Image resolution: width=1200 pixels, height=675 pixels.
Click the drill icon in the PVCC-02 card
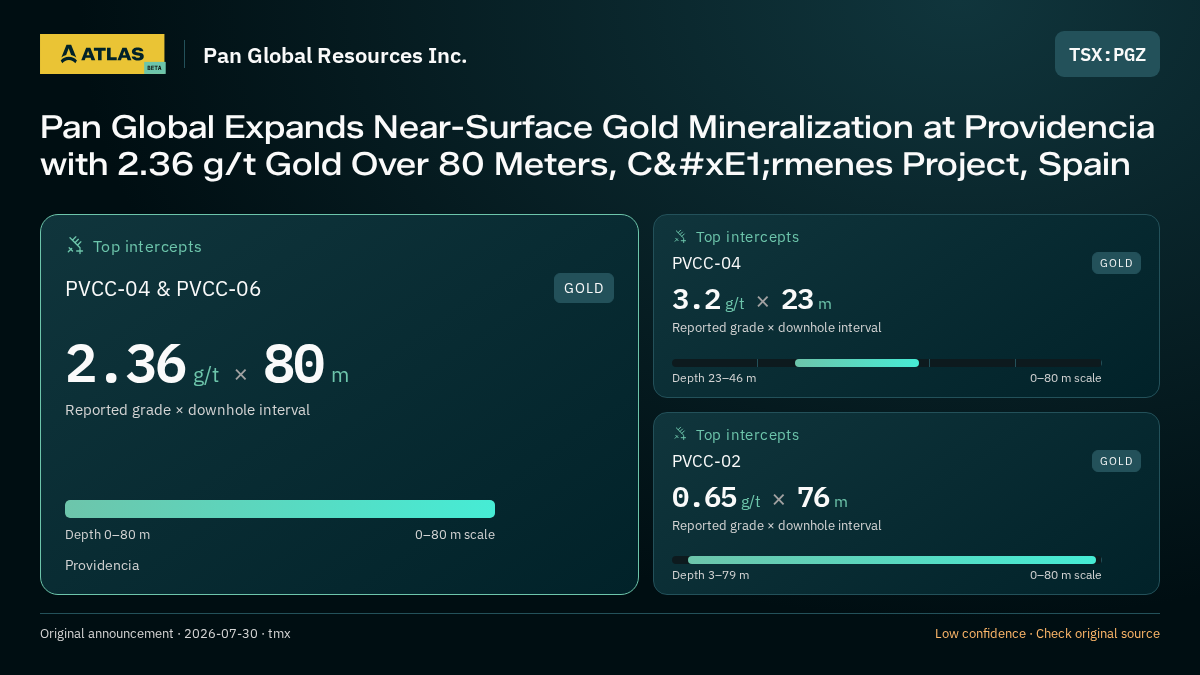(680, 435)
